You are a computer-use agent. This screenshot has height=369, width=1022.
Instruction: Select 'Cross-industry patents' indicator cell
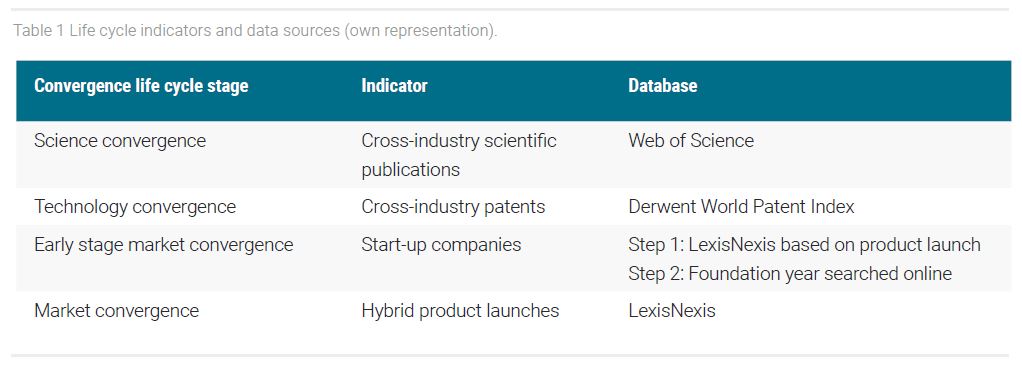pos(453,207)
